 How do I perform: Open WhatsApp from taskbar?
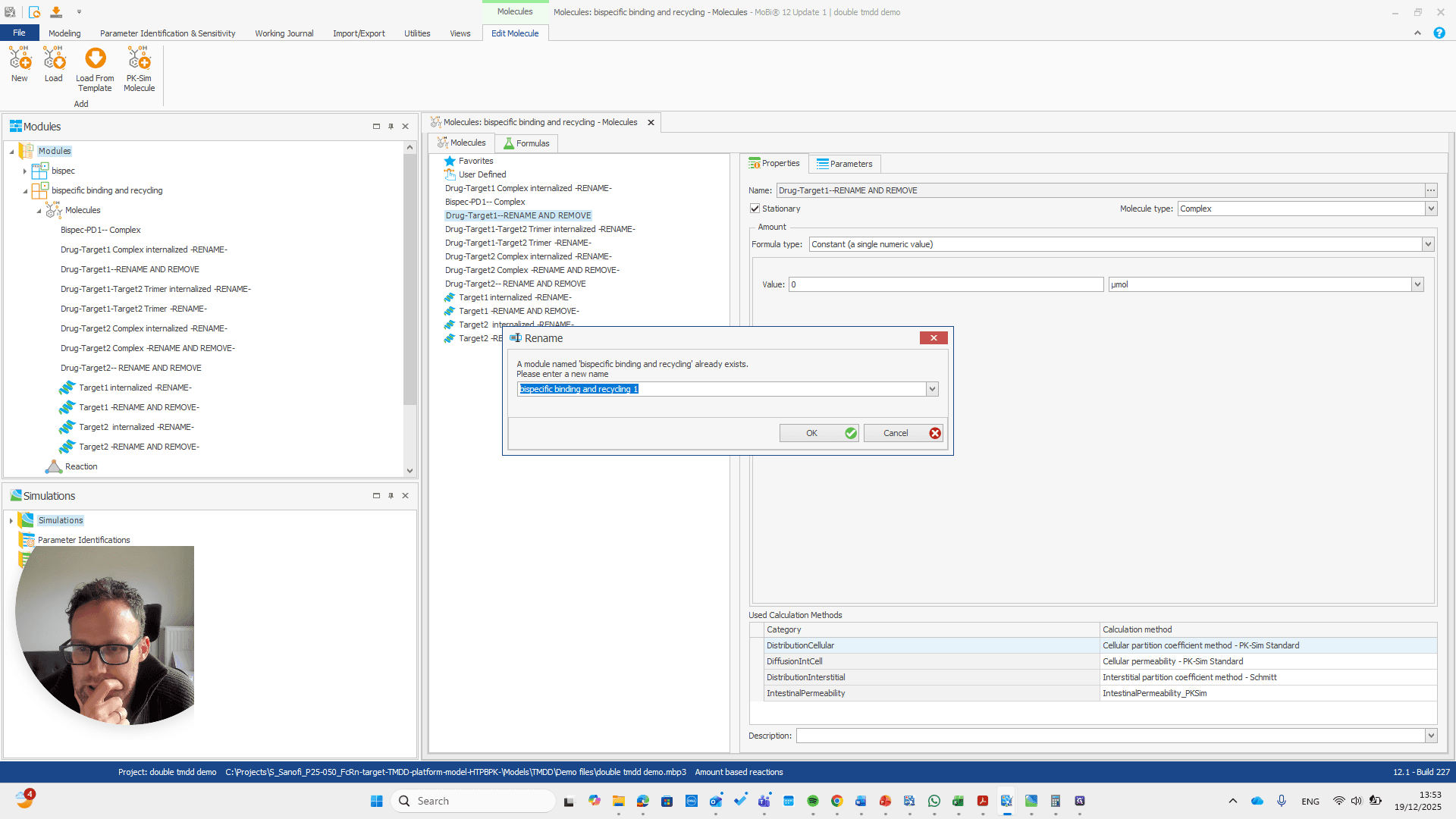934,801
